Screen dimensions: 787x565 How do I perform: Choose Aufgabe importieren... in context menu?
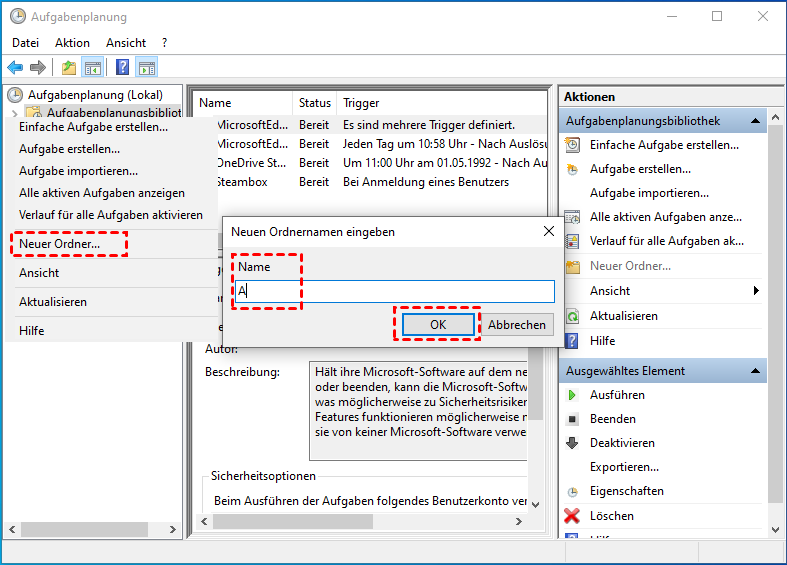point(78,171)
